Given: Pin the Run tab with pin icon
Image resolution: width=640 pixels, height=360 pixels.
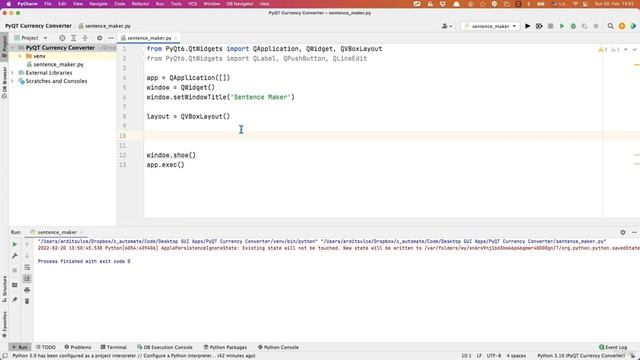Looking at the screenshot, I should click(x=15, y=300).
